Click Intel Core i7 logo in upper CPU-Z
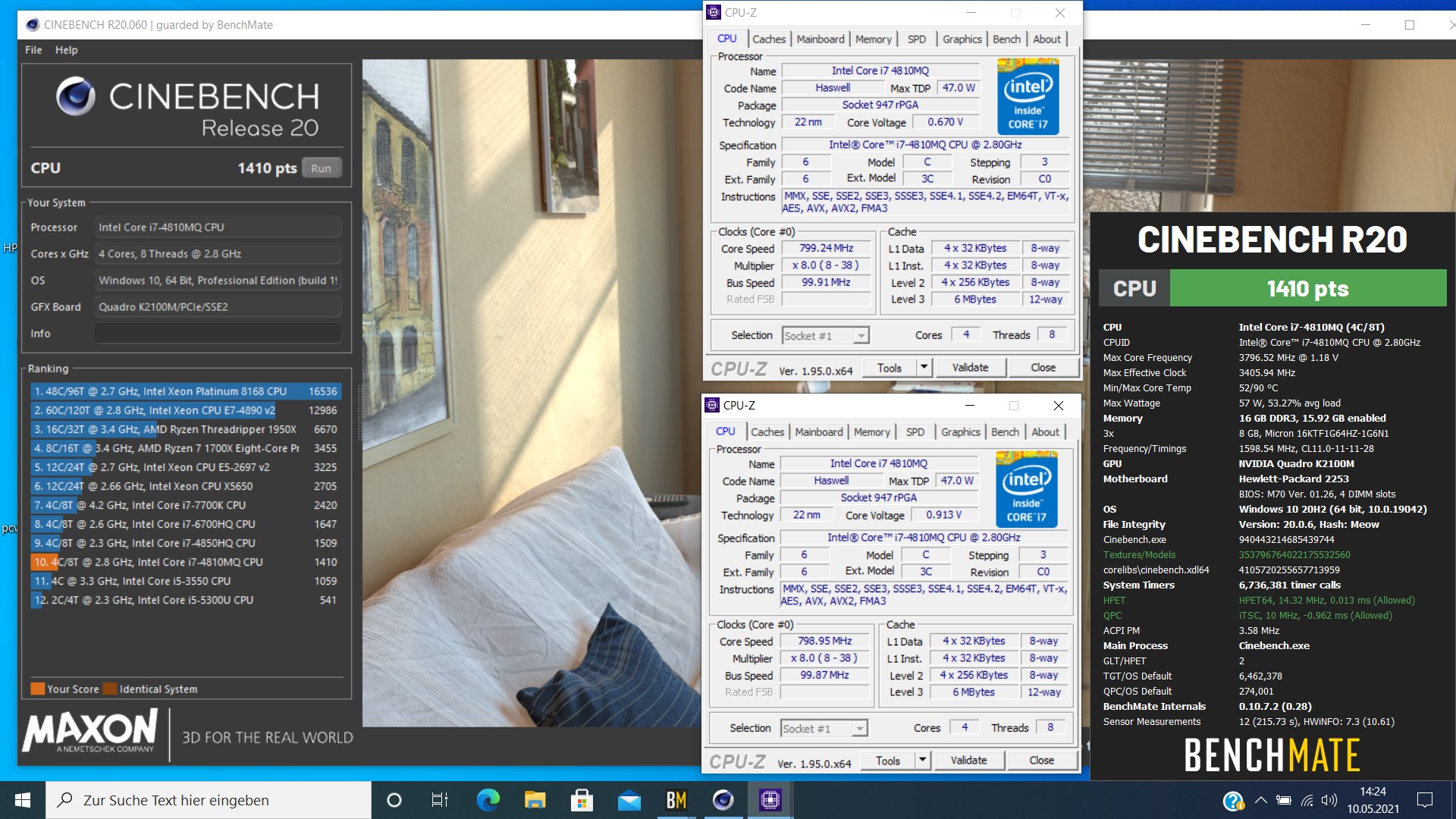 coord(1028,98)
